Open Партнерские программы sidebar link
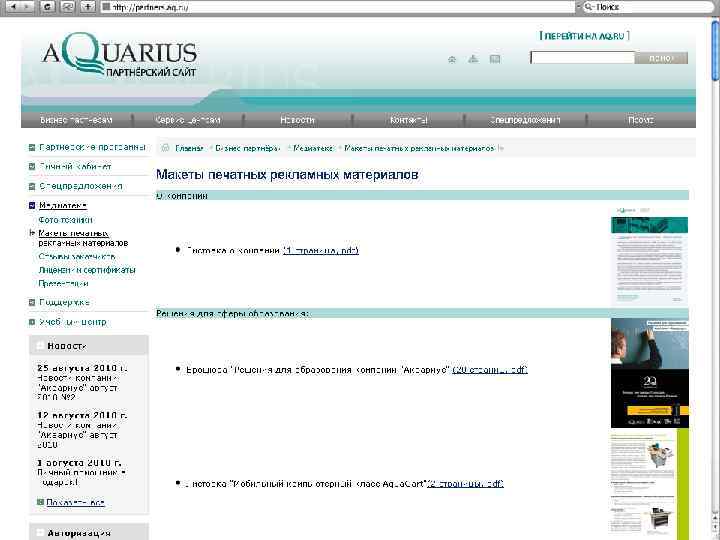Image resolution: width=720 pixels, height=540 pixels. 92,147
